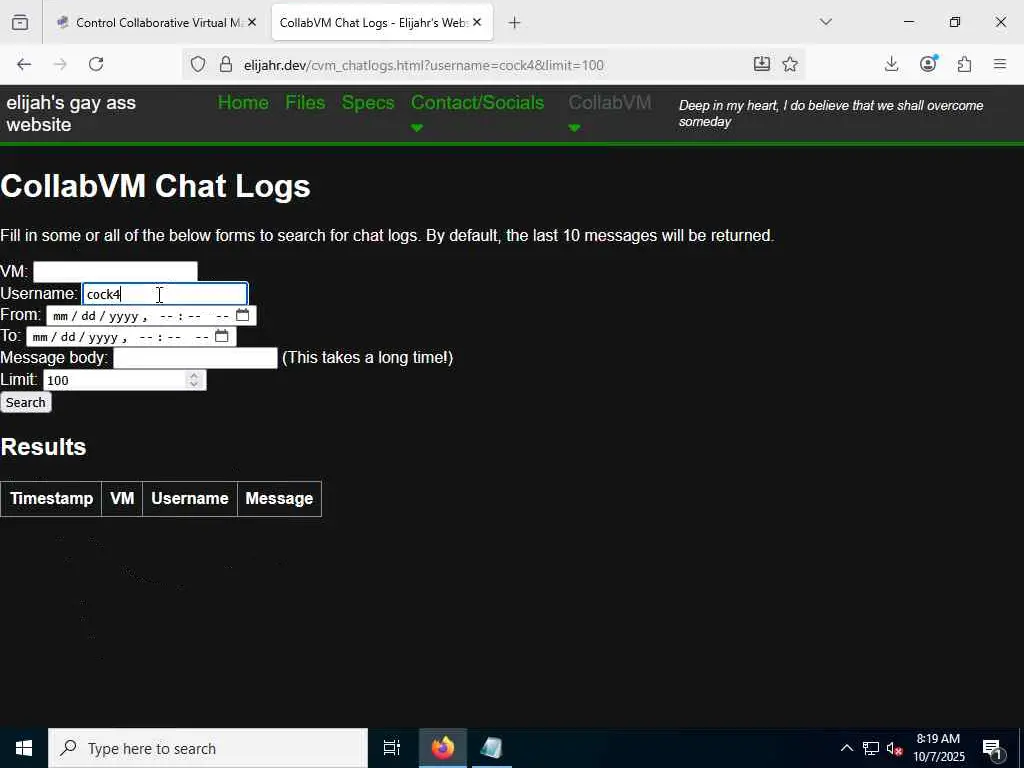
Task: Click the tracking protection shield icon
Action: [198, 65]
